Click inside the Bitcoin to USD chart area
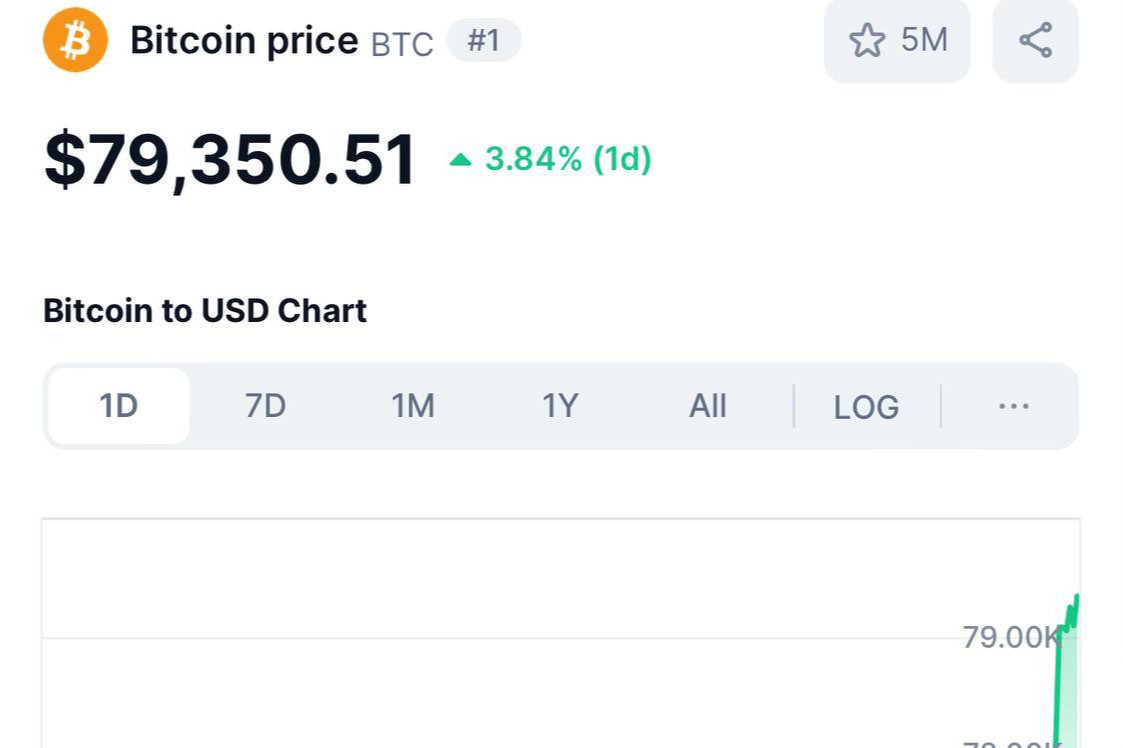 pyautogui.click(x=560, y=630)
